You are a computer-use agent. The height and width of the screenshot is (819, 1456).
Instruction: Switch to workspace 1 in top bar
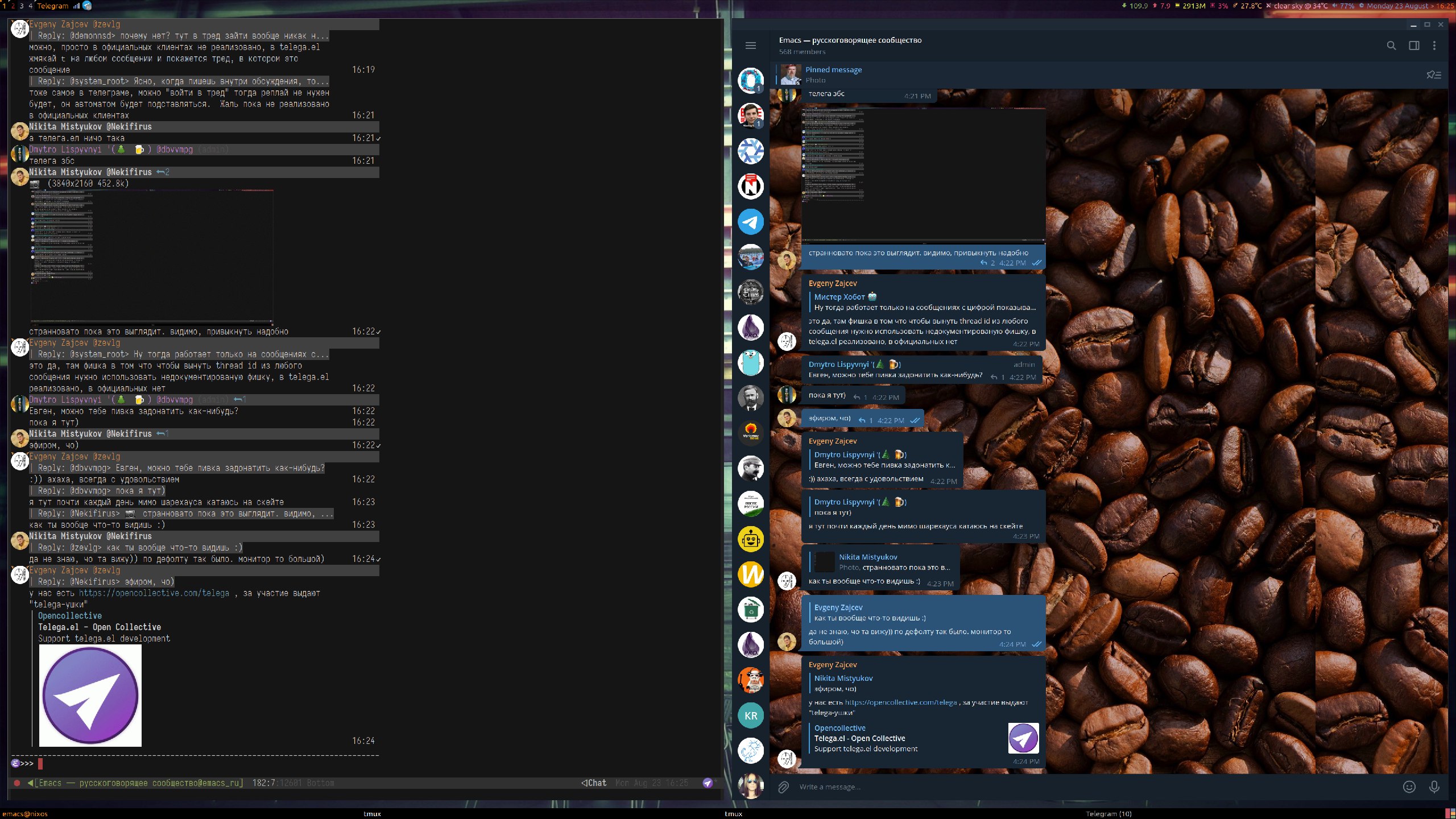pos(4,6)
